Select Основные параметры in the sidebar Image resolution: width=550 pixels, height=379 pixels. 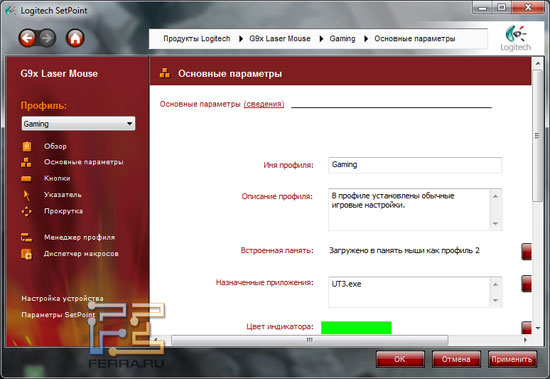pos(83,162)
